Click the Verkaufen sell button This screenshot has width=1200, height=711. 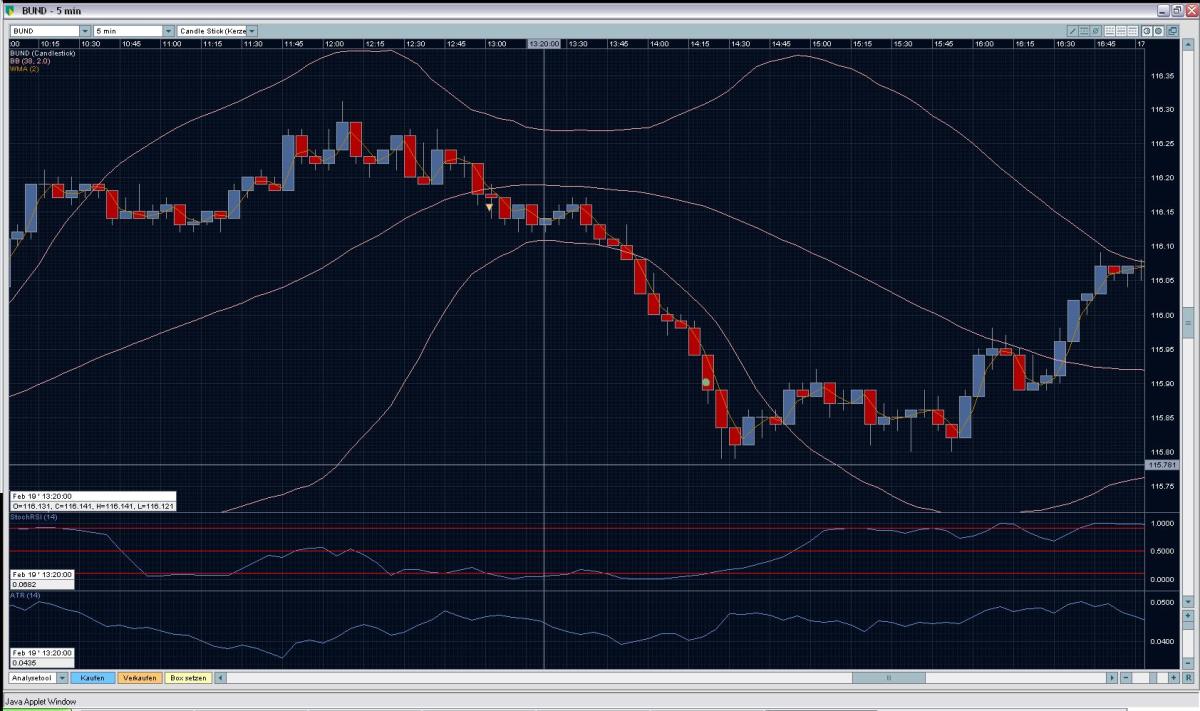tap(139, 678)
